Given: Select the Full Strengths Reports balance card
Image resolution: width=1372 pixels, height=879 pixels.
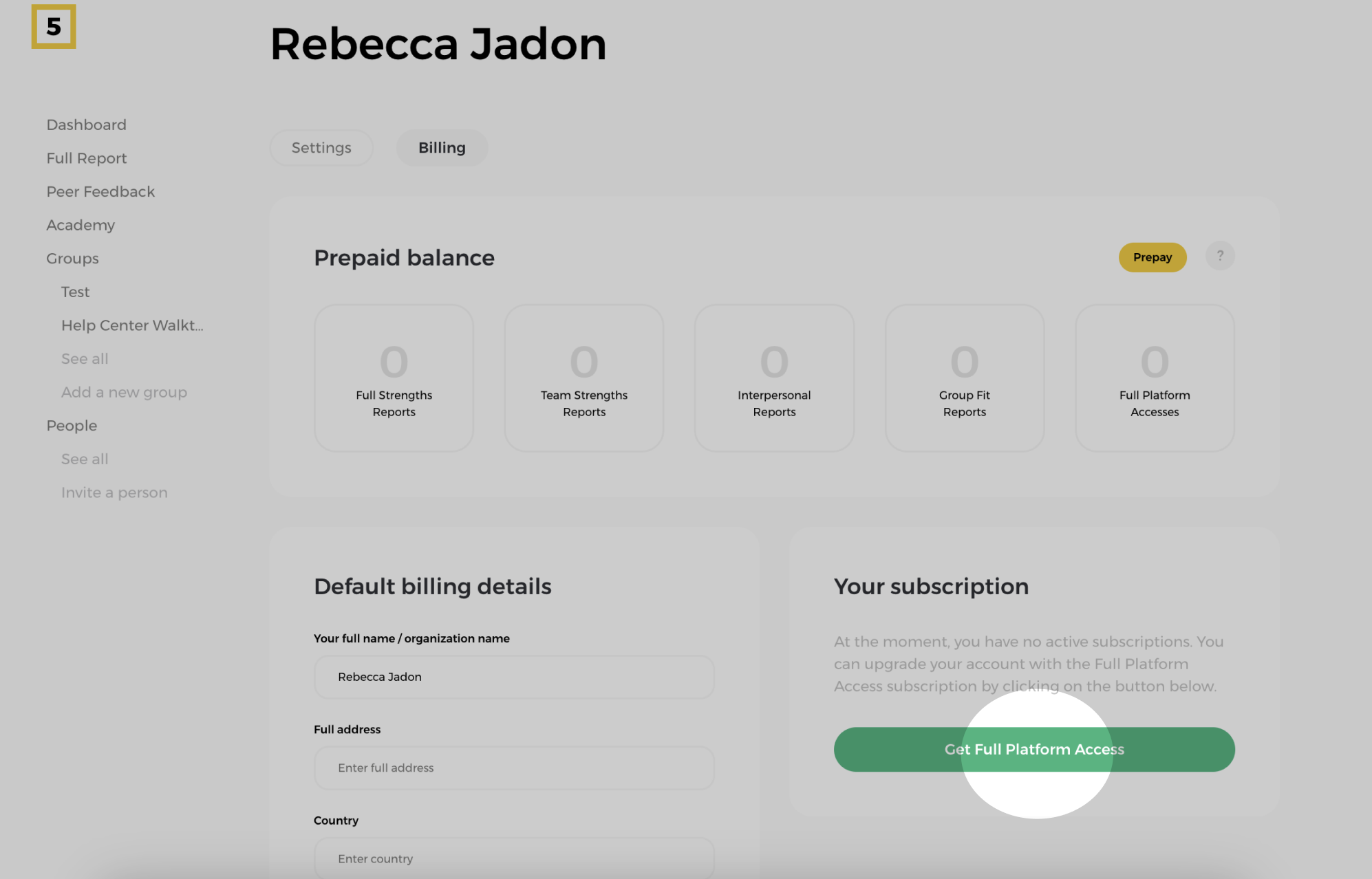Looking at the screenshot, I should coord(394,378).
